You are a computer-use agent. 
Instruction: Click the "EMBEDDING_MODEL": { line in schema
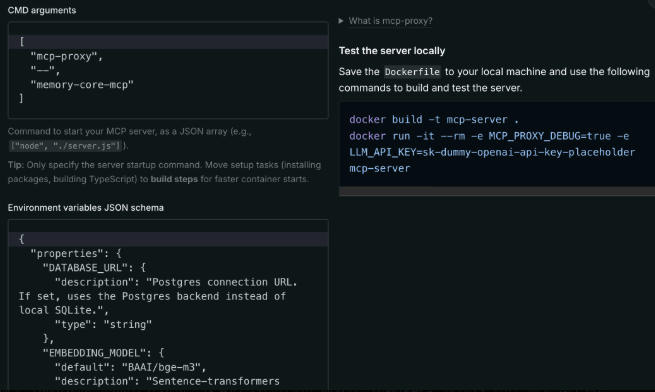[103, 353]
